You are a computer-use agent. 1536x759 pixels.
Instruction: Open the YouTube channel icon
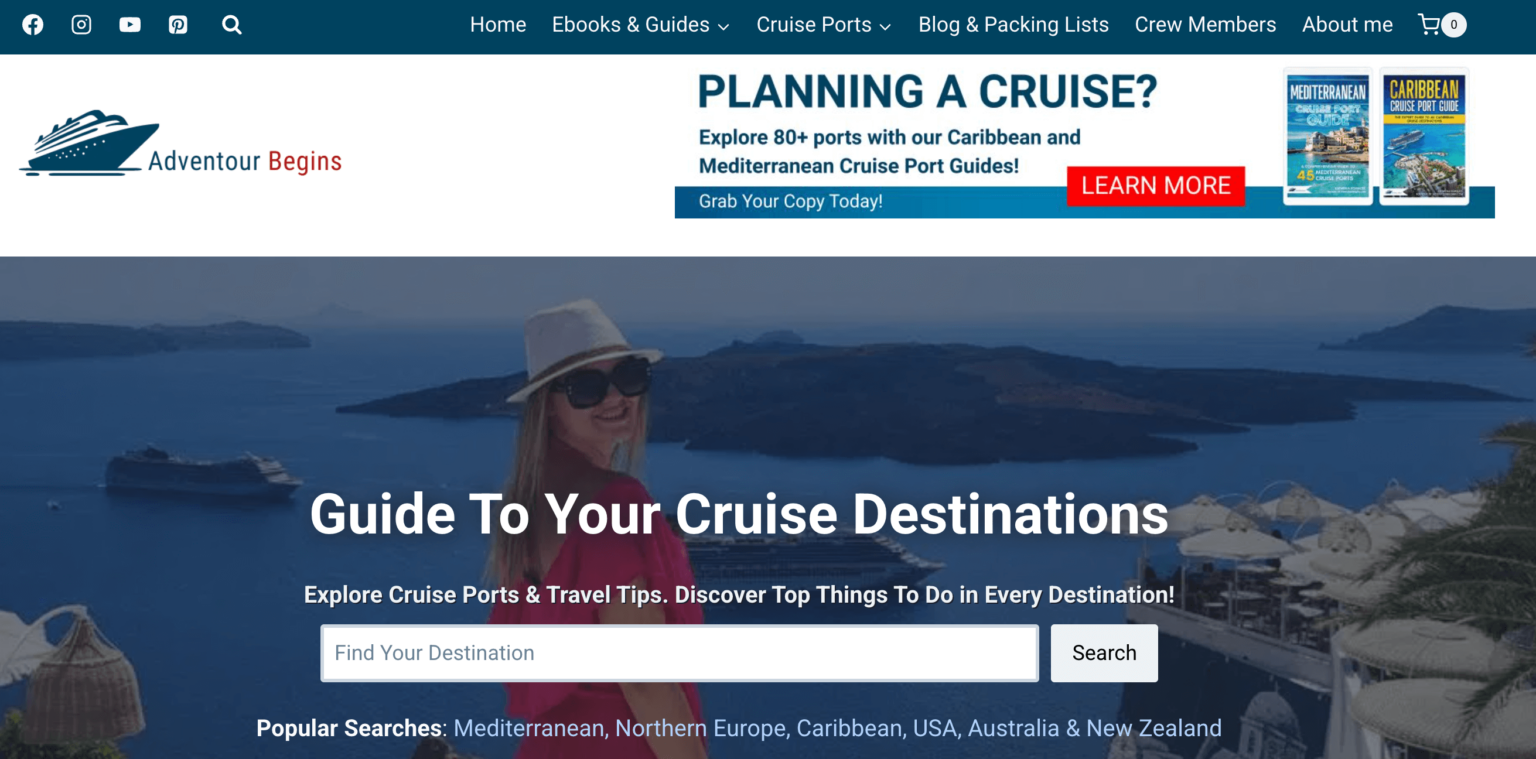click(129, 24)
